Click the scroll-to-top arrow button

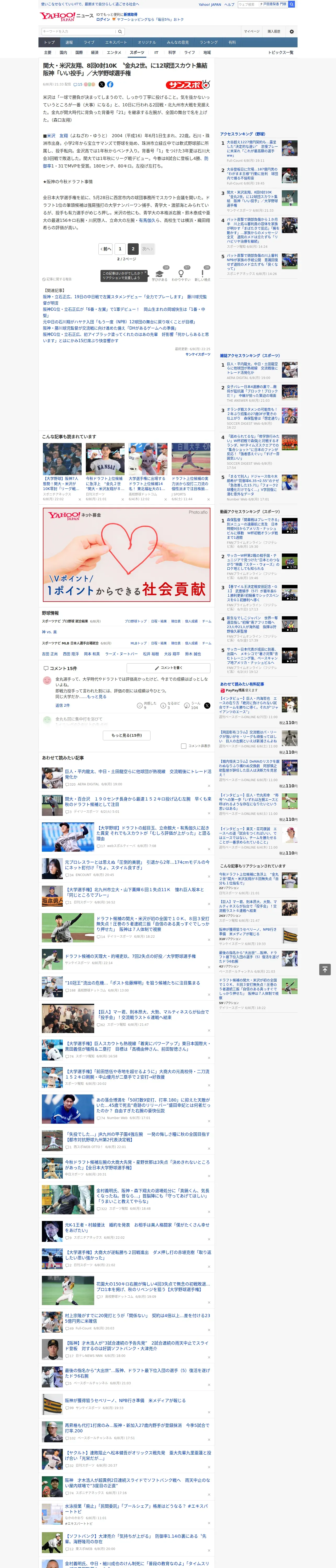[x=325, y=970]
